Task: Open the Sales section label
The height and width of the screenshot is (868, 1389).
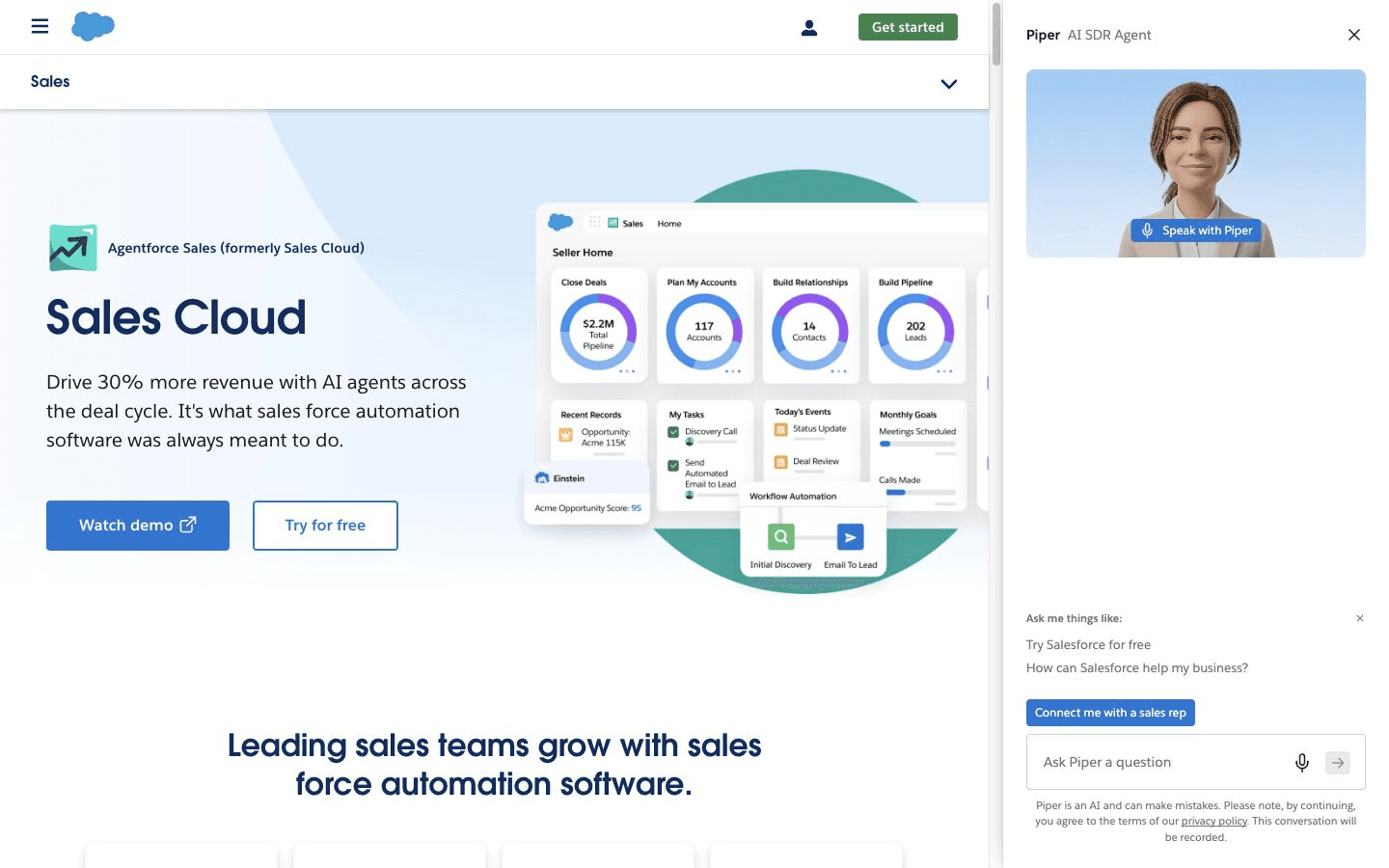Action: [x=50, y=82]
